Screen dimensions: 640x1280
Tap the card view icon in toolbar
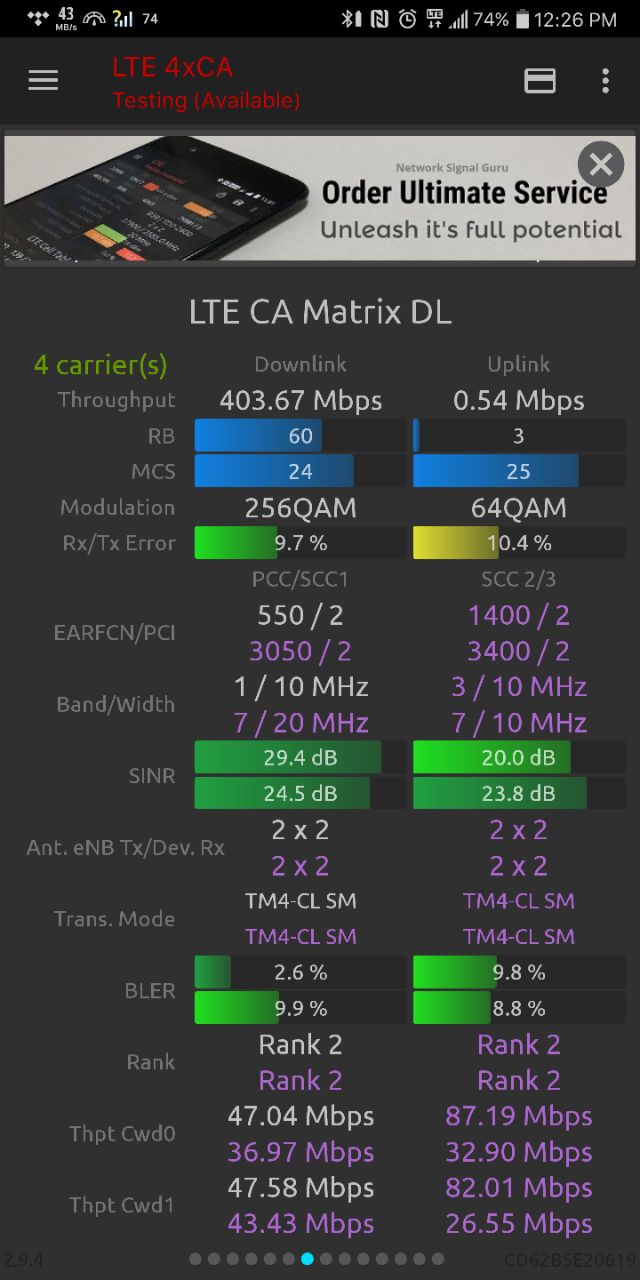pos(540,81)
